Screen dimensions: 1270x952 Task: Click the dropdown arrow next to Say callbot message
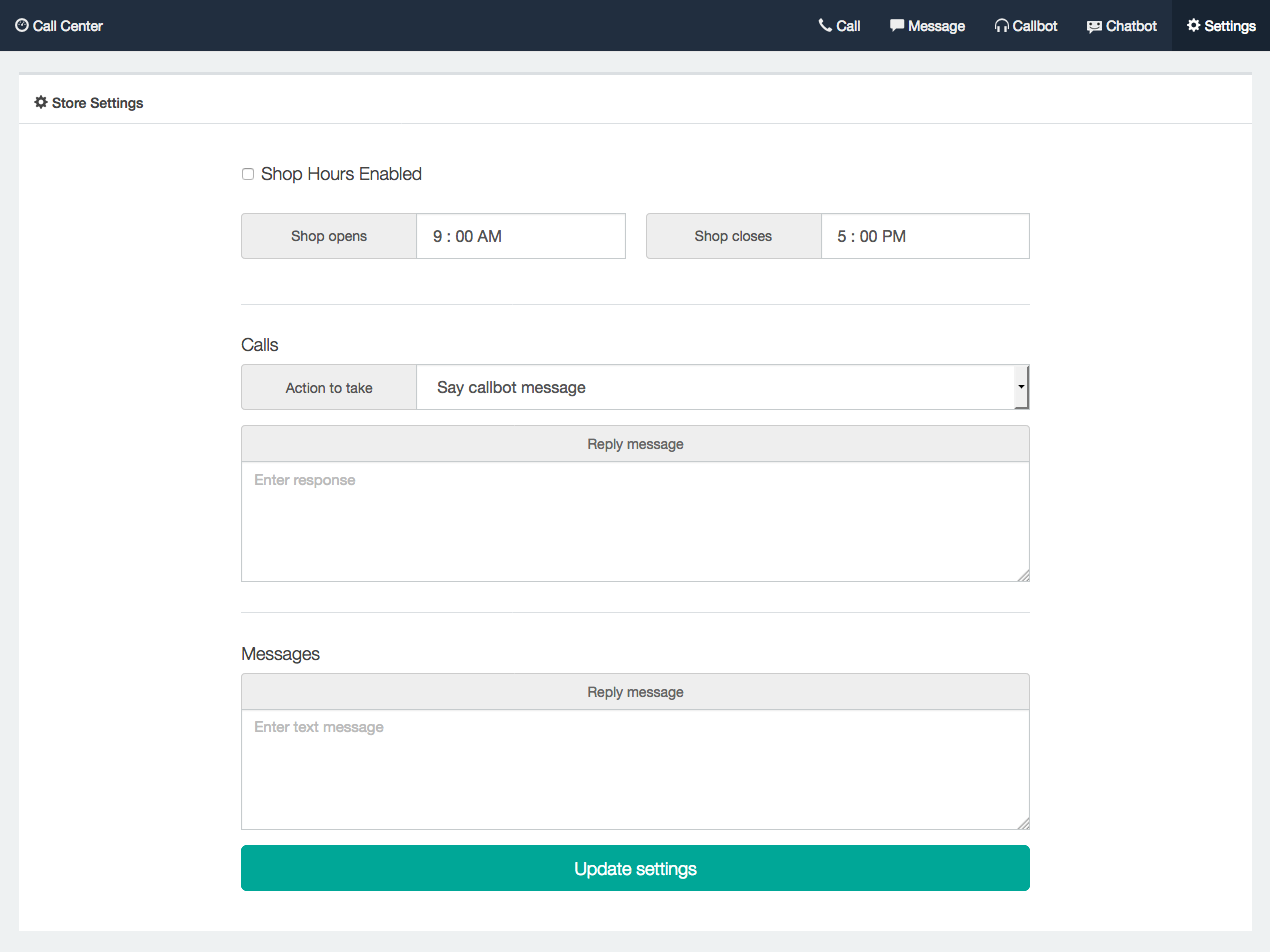(1021, 387)
